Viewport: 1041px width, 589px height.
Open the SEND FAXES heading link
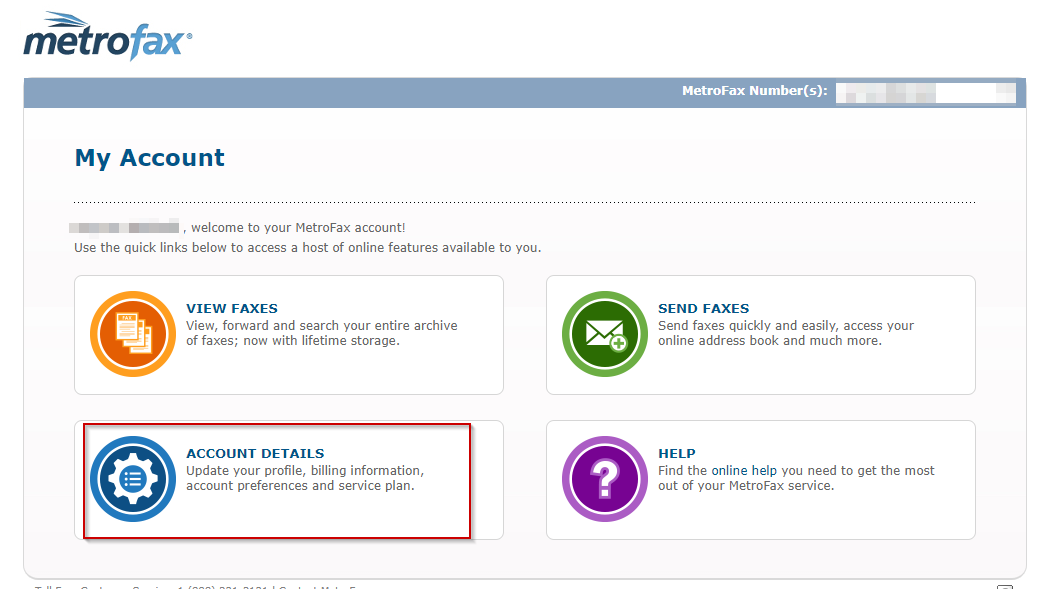tap(703, 308)
